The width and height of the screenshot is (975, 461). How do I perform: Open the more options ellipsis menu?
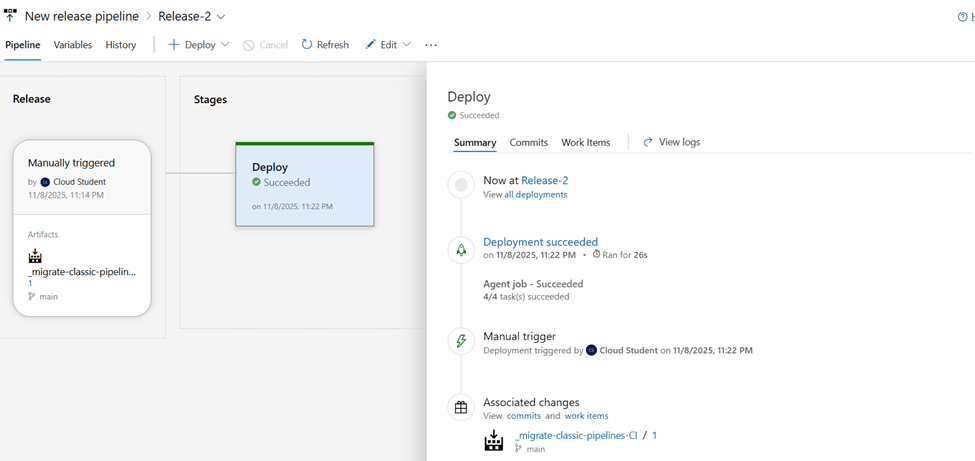[431, 45]
